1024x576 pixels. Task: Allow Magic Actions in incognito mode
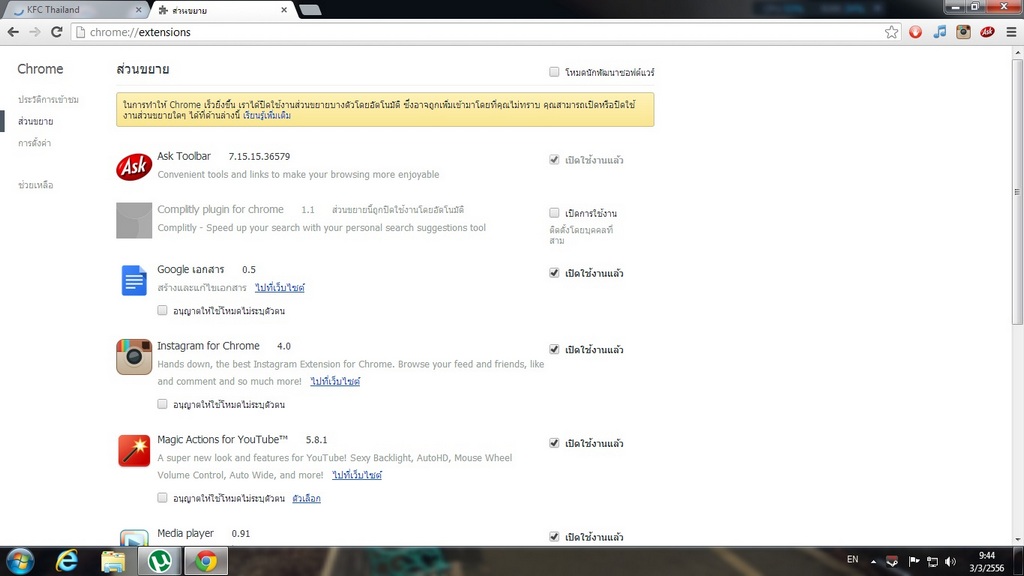162,498
